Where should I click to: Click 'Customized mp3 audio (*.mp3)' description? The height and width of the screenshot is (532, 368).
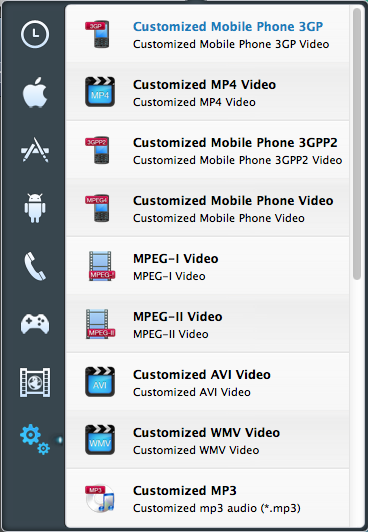pyautogui.click(x=217, y=508)
